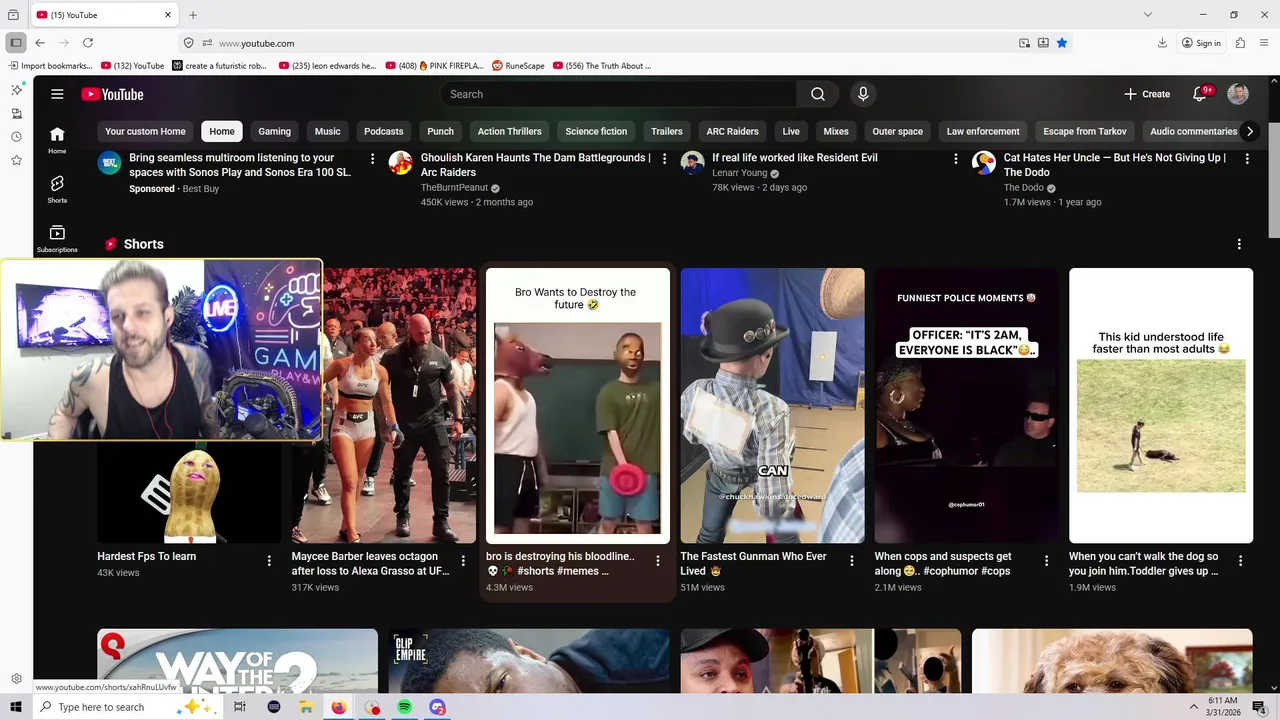
Task: Open the kid understood life short thumbnail
Action: coord(1161,405)
